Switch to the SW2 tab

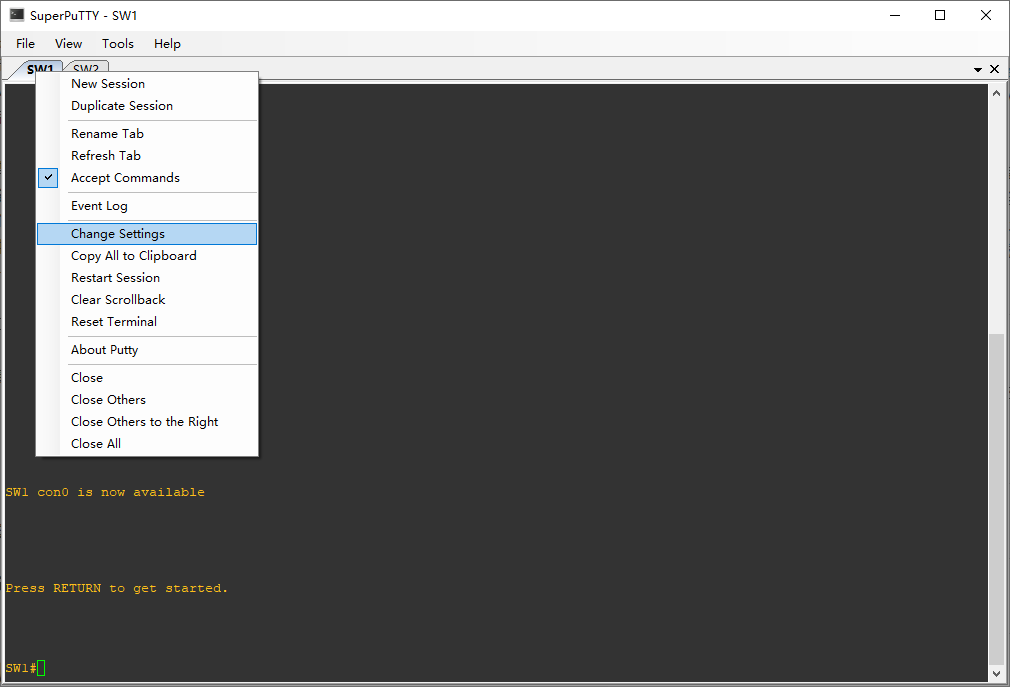(x=86, y=67)
